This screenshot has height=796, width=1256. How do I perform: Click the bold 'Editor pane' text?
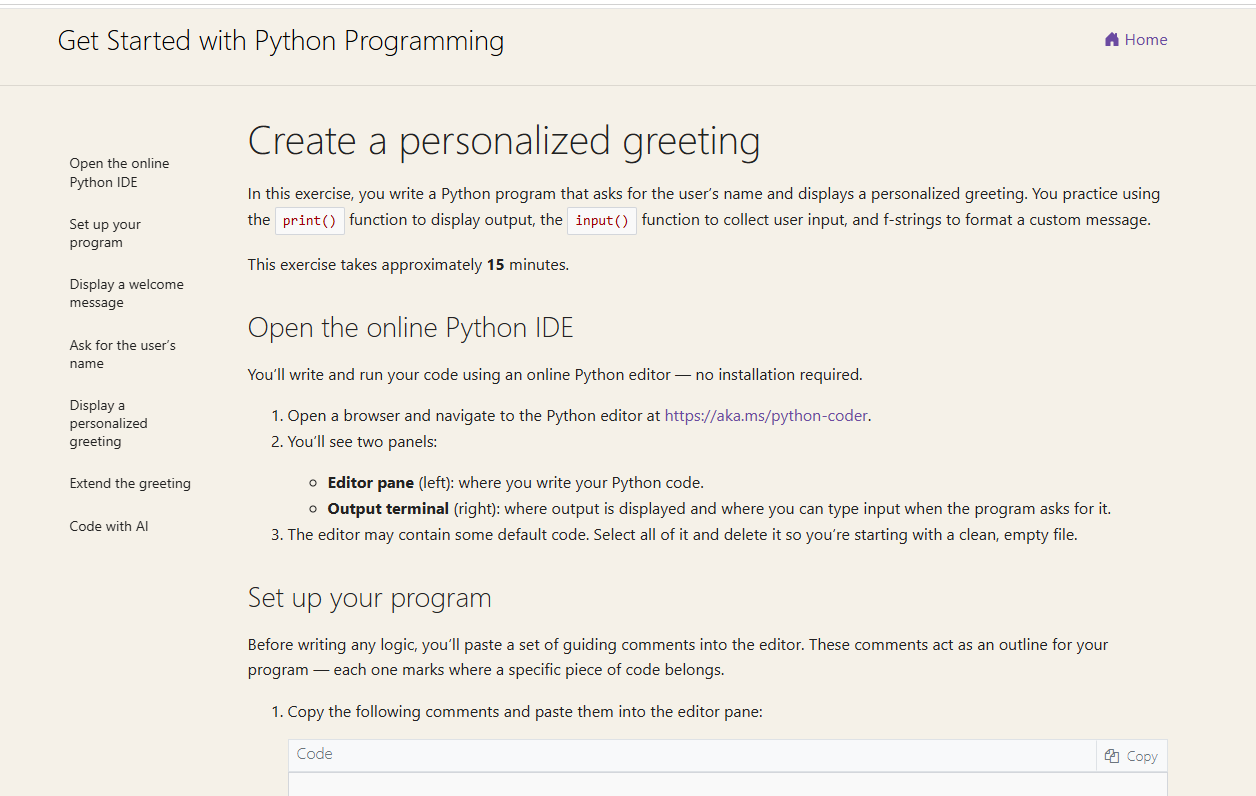tap(371, 482)
